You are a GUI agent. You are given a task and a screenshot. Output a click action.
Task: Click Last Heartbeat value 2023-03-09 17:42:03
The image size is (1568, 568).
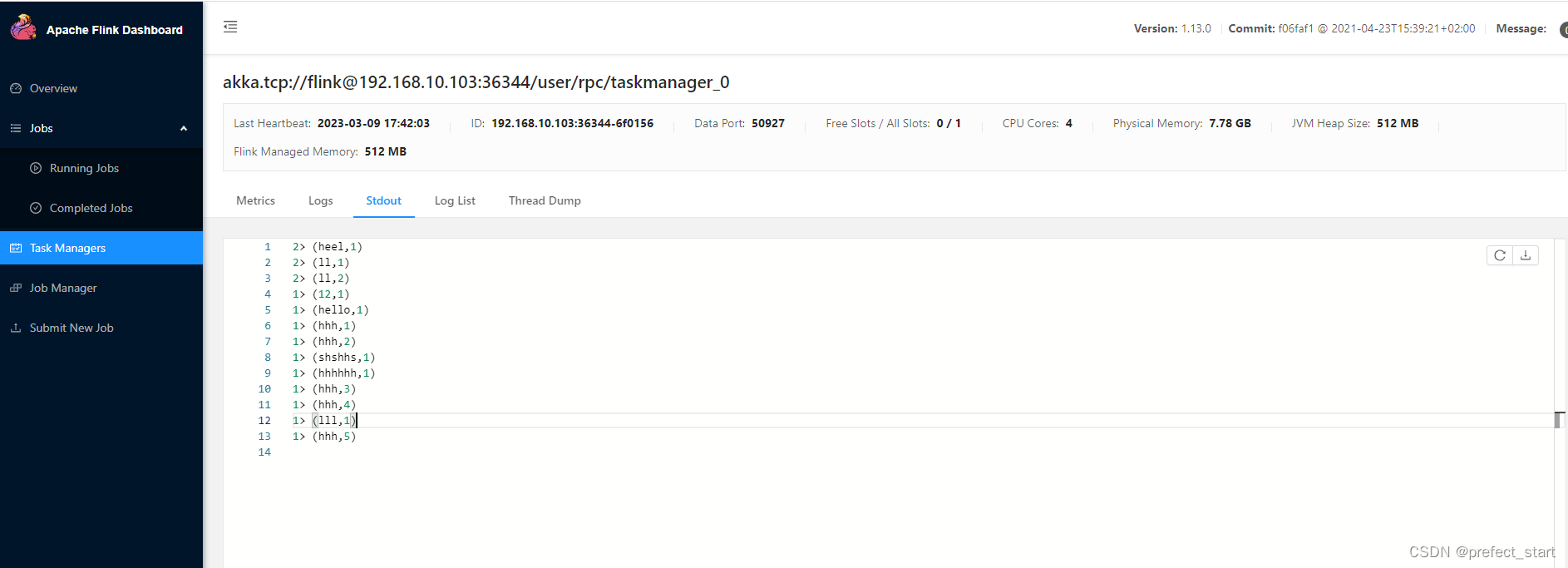(x=373, y=123)
